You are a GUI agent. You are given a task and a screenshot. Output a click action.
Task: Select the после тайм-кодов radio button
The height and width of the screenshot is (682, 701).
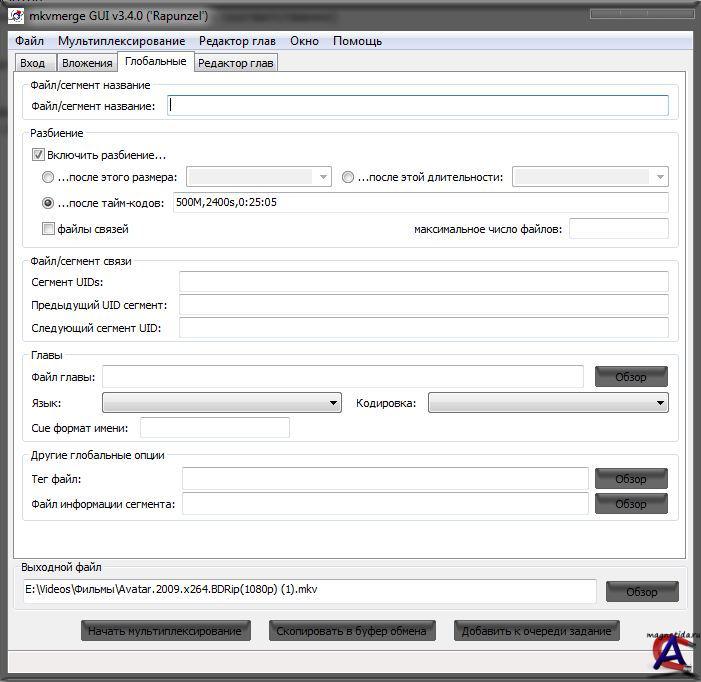tap(47, 203)
